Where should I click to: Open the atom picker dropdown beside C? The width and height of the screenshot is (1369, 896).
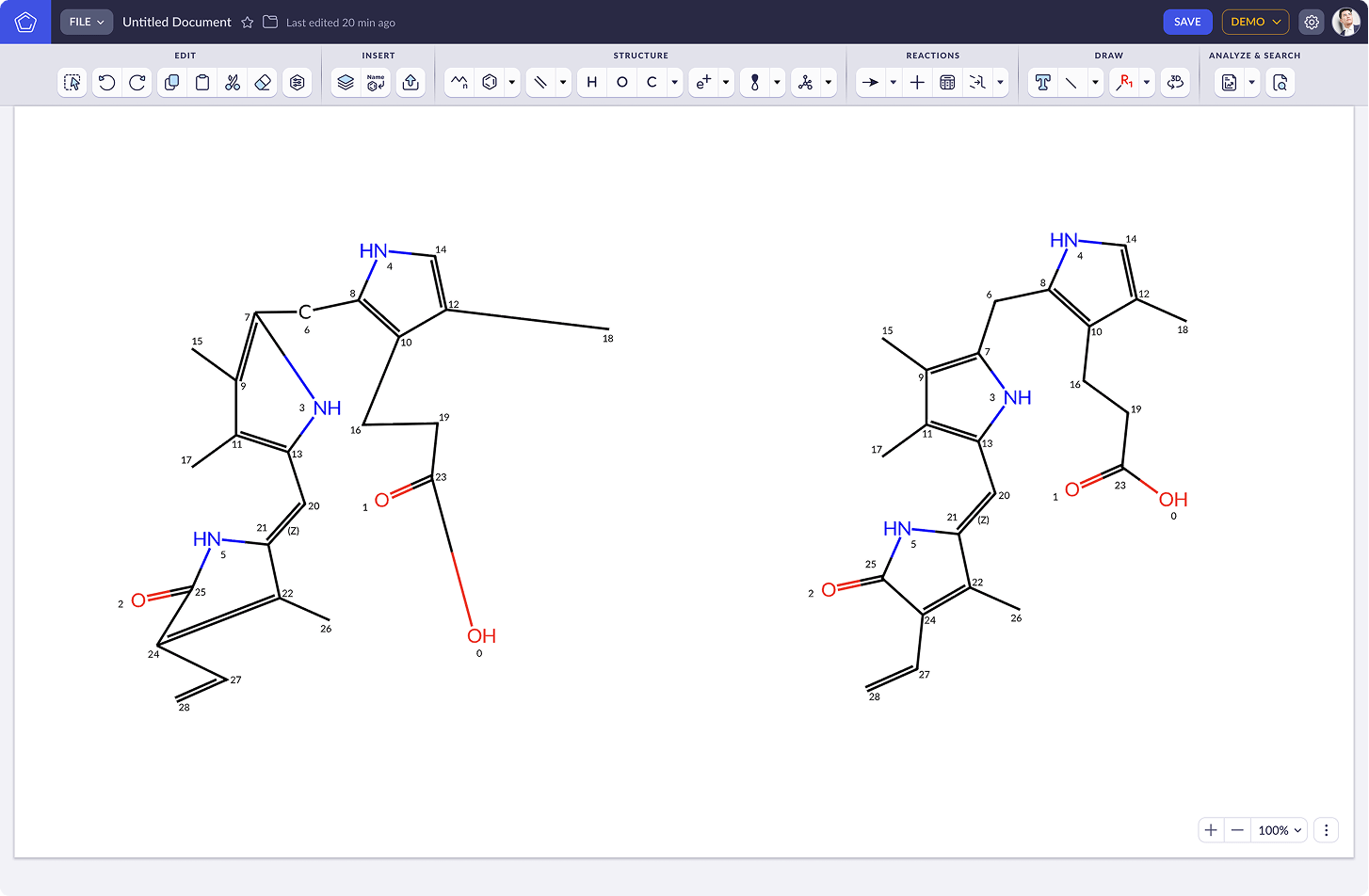tap(673, 83)
